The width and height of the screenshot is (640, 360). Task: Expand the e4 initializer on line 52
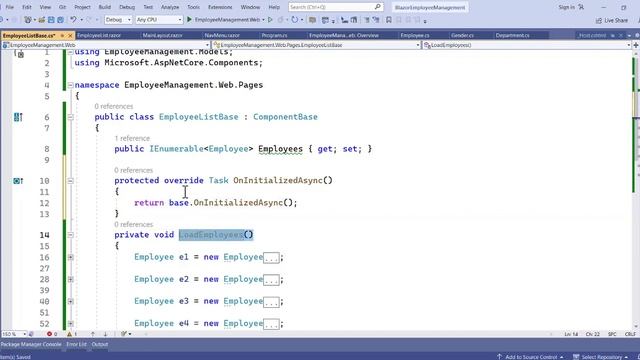70,324
